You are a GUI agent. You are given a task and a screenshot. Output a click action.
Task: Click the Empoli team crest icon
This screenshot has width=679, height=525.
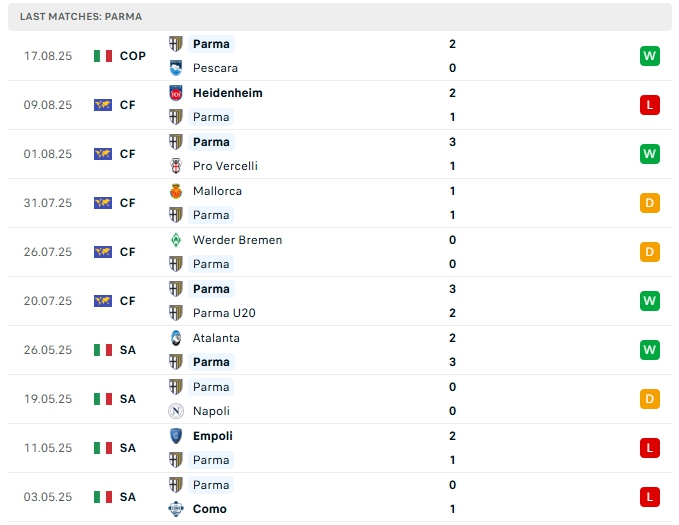click(176, 436)
